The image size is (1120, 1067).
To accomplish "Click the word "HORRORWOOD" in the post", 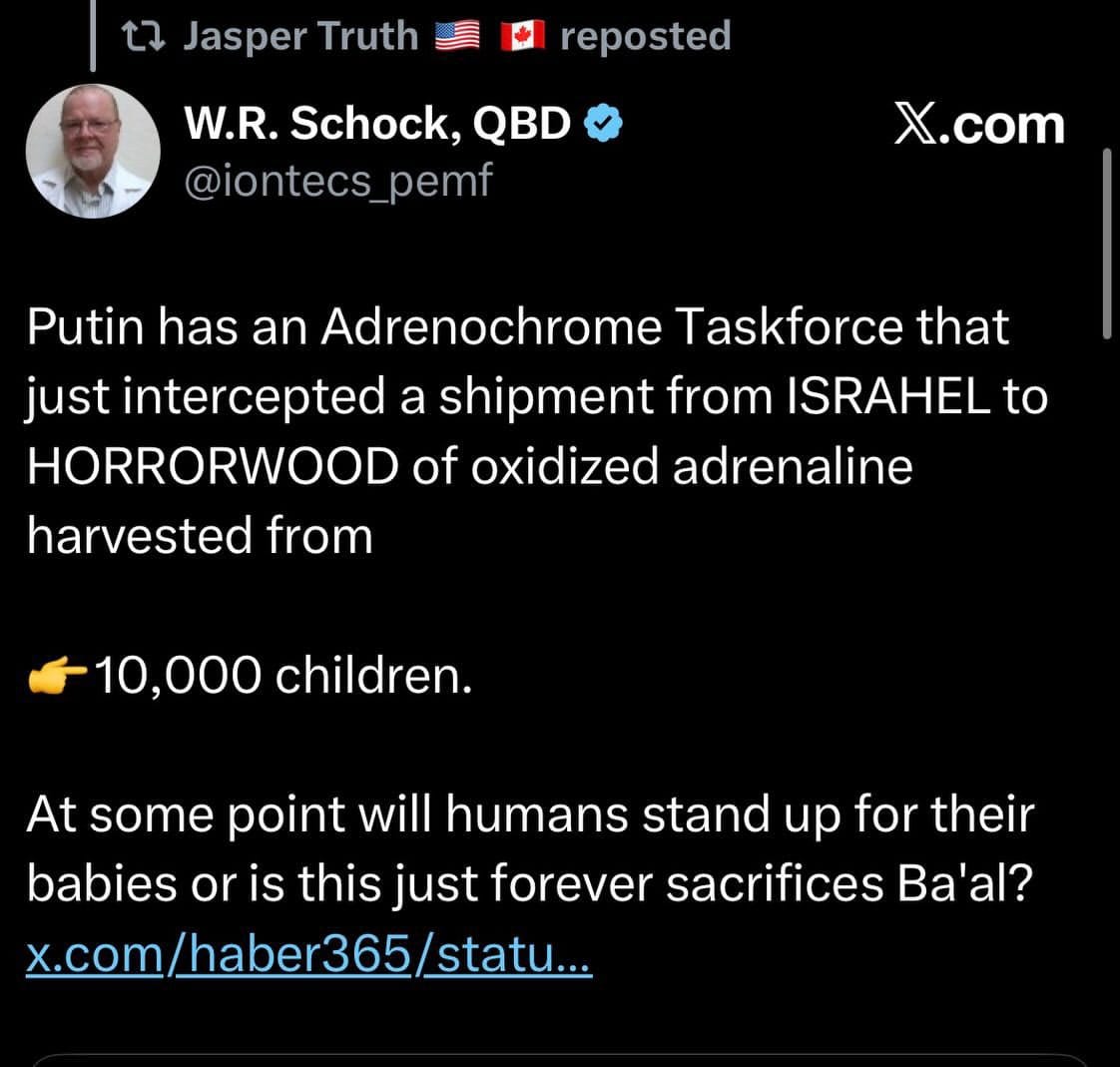I will (212, 467).
